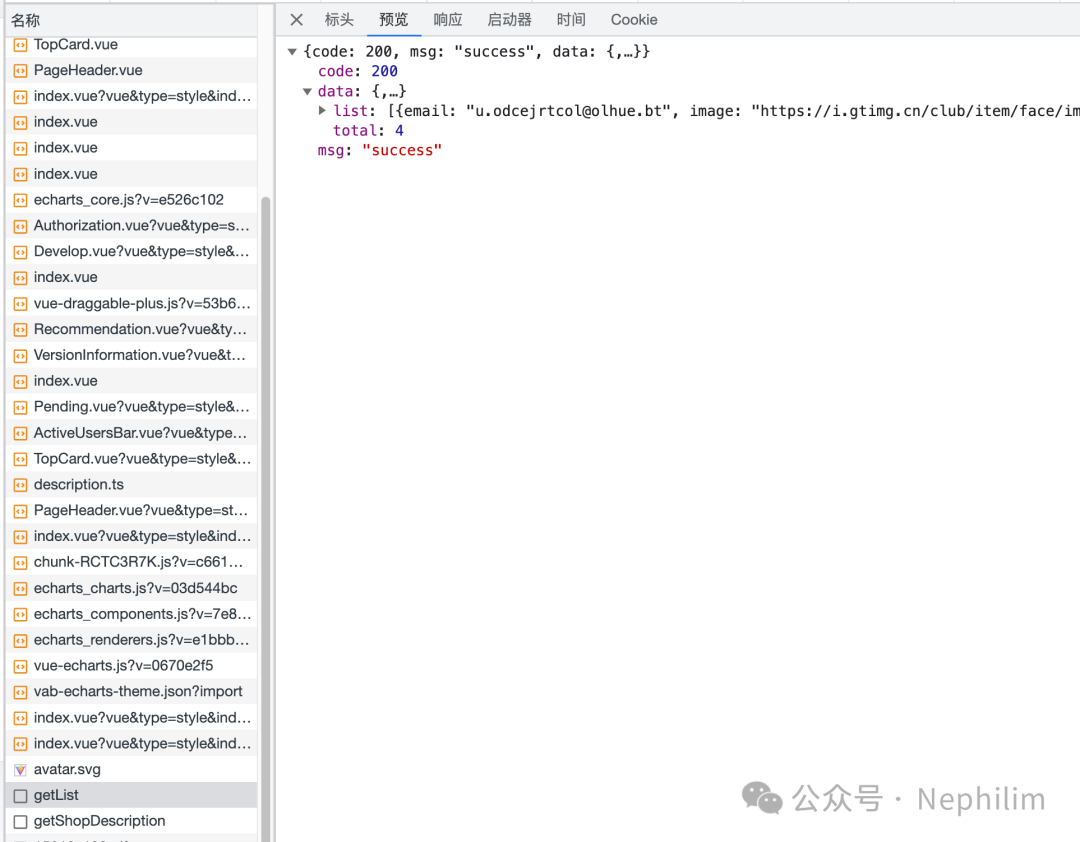This screenshot has width=1080, height=842.
Task: Click the icon beside ActiveUsersBar.vue request
Action: click(x=21, y=433)
